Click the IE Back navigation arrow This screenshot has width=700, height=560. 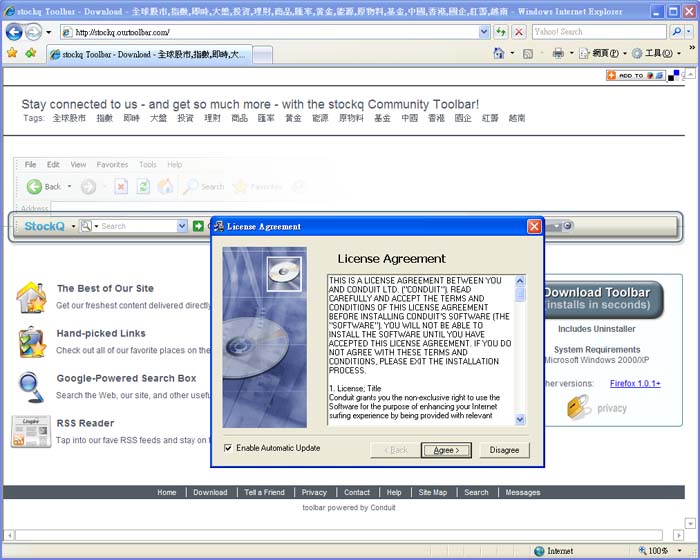coord(14,32)
